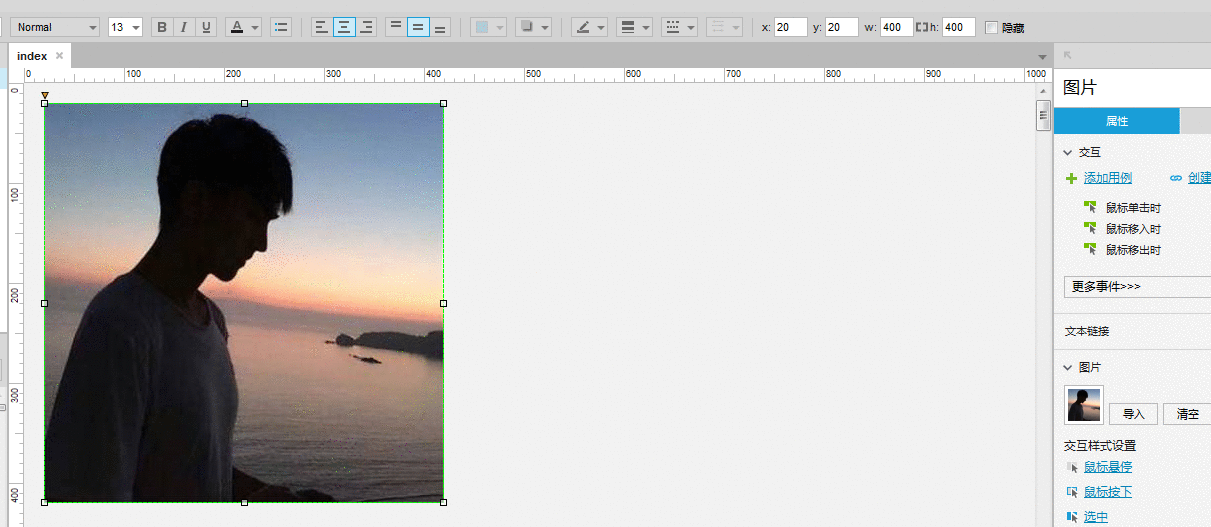Click the 清空 clear button
This screenshot has height=527, width=1211.
pos(1187,414)
